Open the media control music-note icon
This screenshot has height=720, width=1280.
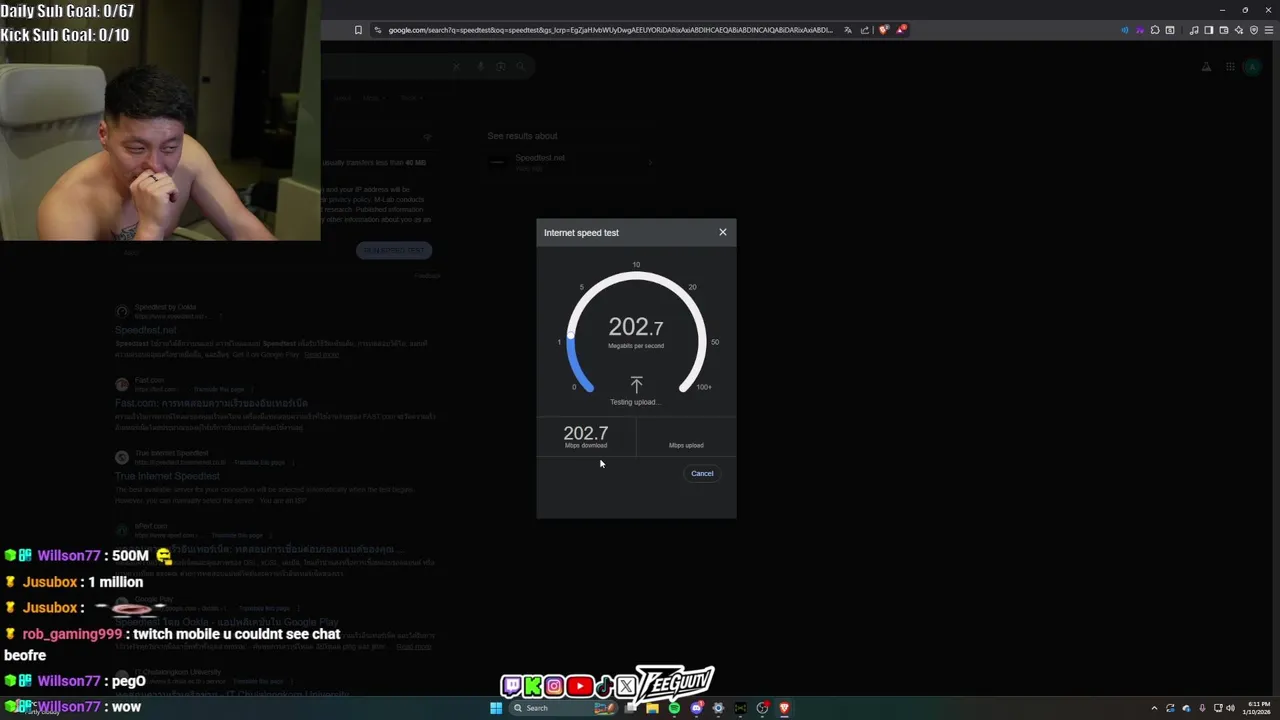tap(1194, 30)
